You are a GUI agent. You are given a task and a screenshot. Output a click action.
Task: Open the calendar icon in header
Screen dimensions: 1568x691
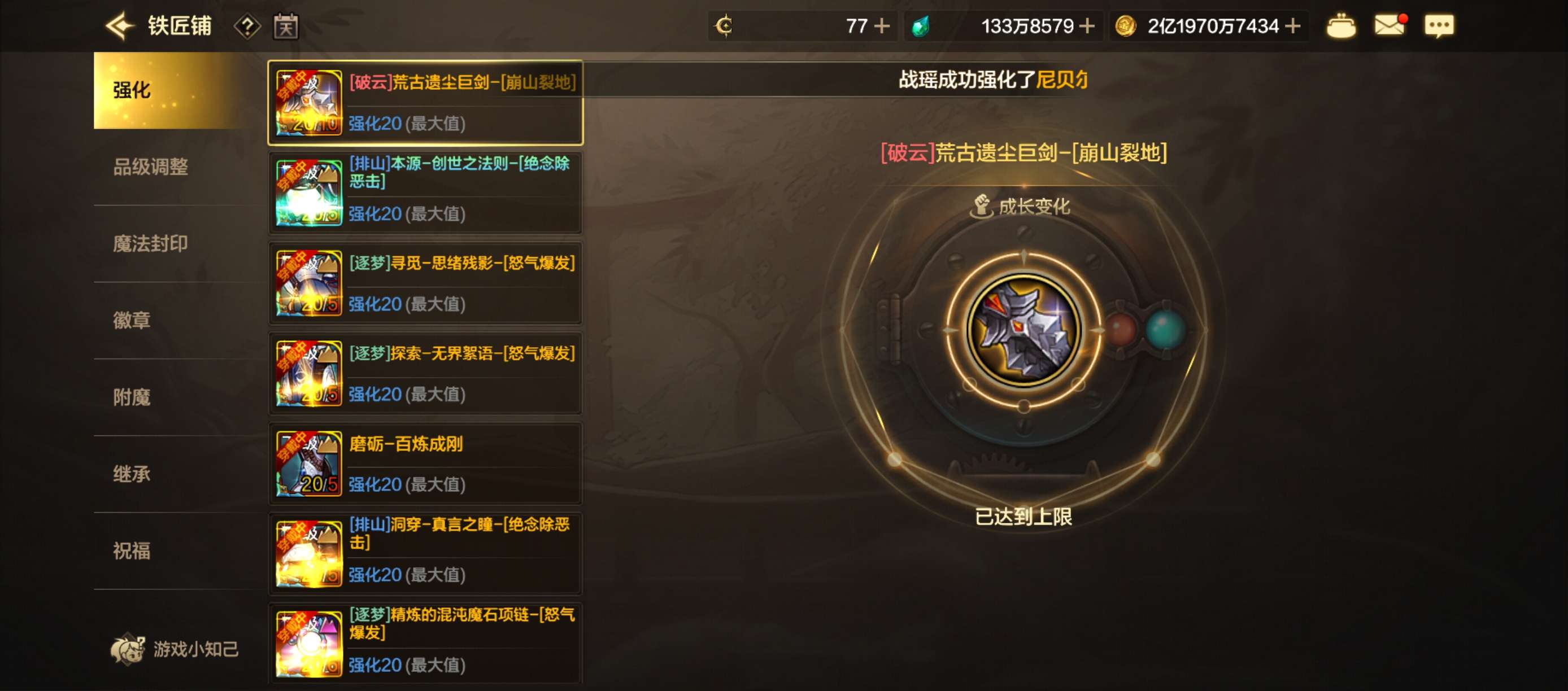(286, 26)
